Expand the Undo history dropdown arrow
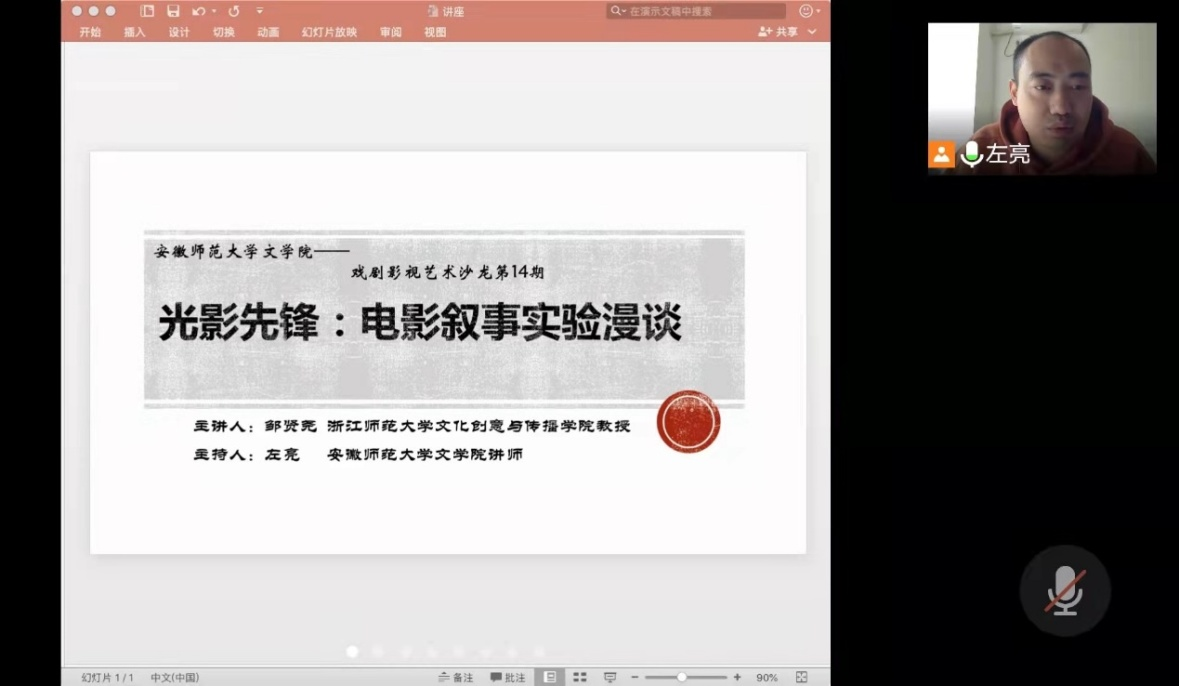 pos(213,11)
